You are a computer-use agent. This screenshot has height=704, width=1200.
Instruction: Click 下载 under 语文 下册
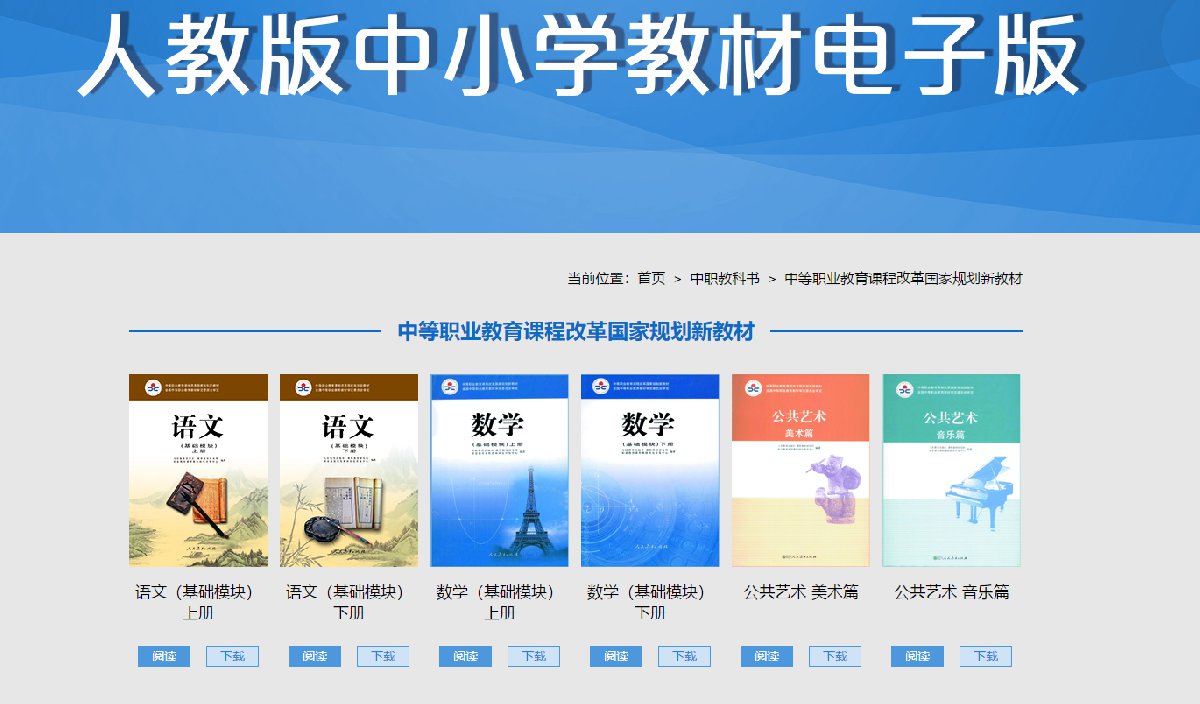click(383, 656)
